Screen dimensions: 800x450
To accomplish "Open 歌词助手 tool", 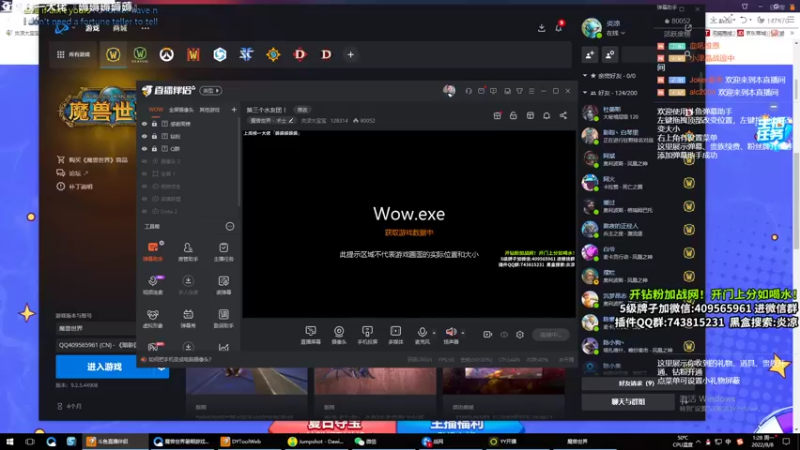I will 223,318.
